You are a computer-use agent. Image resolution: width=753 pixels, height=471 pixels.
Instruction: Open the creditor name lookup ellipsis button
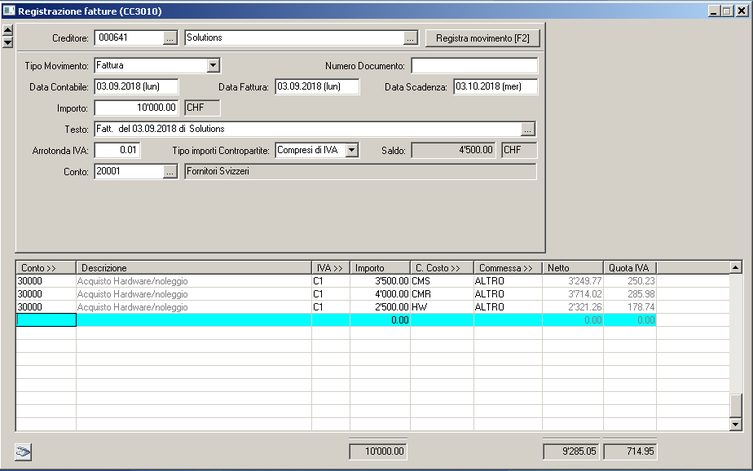coord(410,38)
